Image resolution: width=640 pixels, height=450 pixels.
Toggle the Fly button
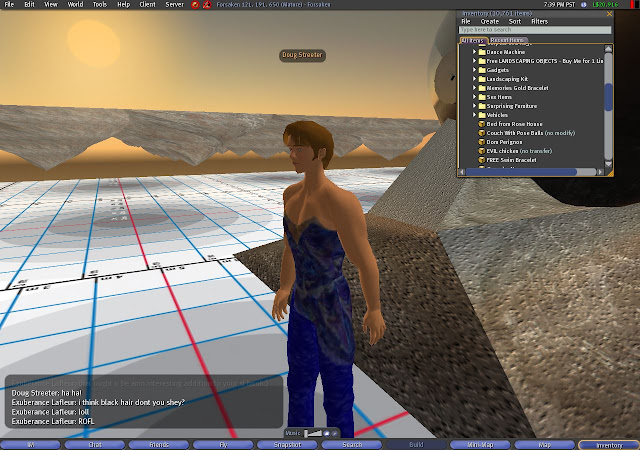coord(223,445)
